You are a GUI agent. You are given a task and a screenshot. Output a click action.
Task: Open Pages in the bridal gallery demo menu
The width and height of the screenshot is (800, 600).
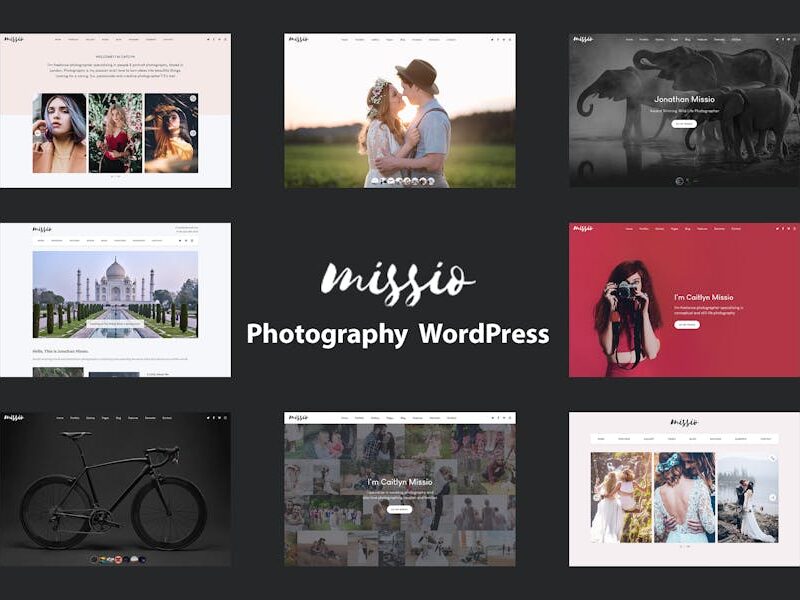[x=671, y=439]
